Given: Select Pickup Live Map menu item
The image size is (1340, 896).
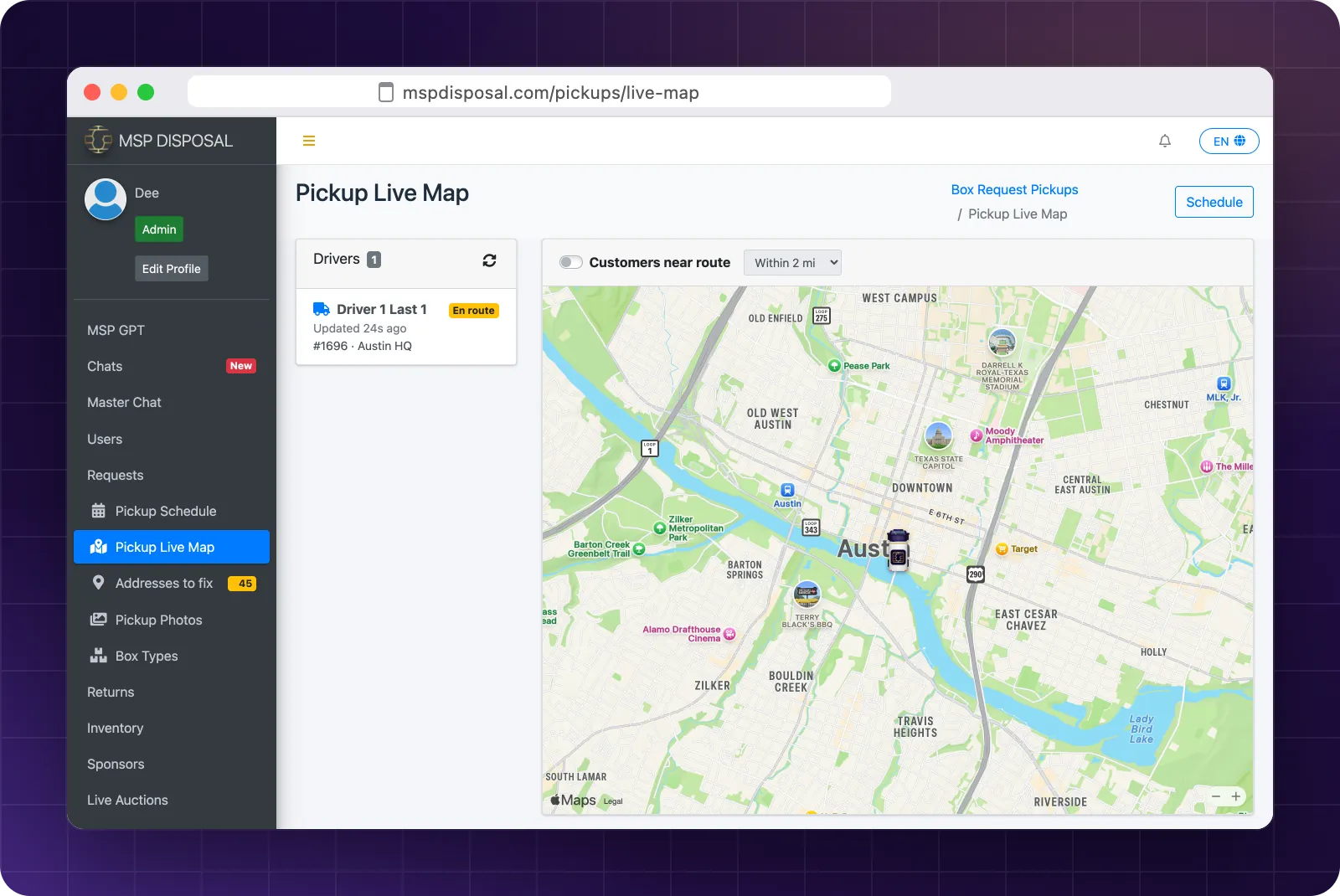Looking at the screenshot, I should tap(172, 547).
